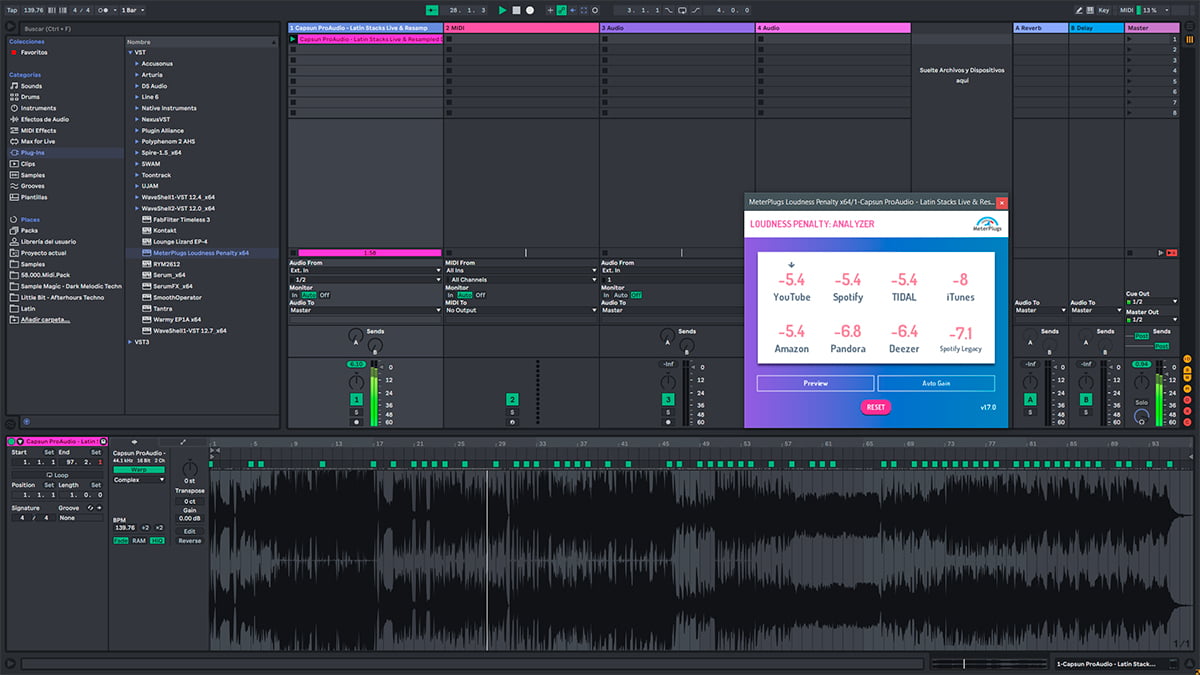
Task: Select the Master track header
Action: click(1152, 28)
